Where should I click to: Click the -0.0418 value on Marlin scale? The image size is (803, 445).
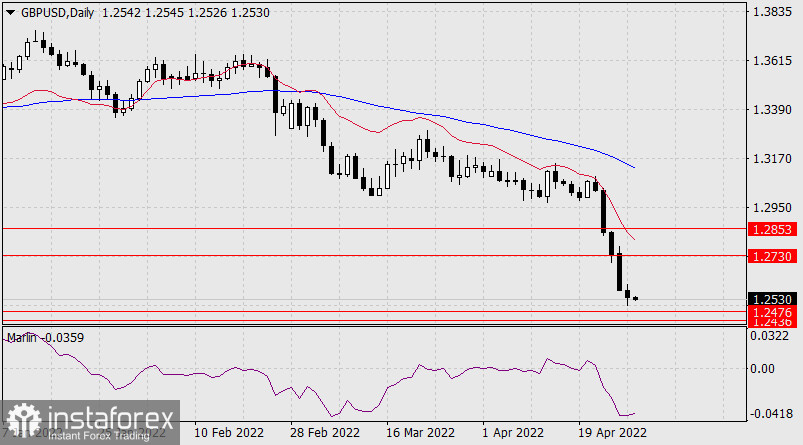pyautogui.click(x=771, y=413)
